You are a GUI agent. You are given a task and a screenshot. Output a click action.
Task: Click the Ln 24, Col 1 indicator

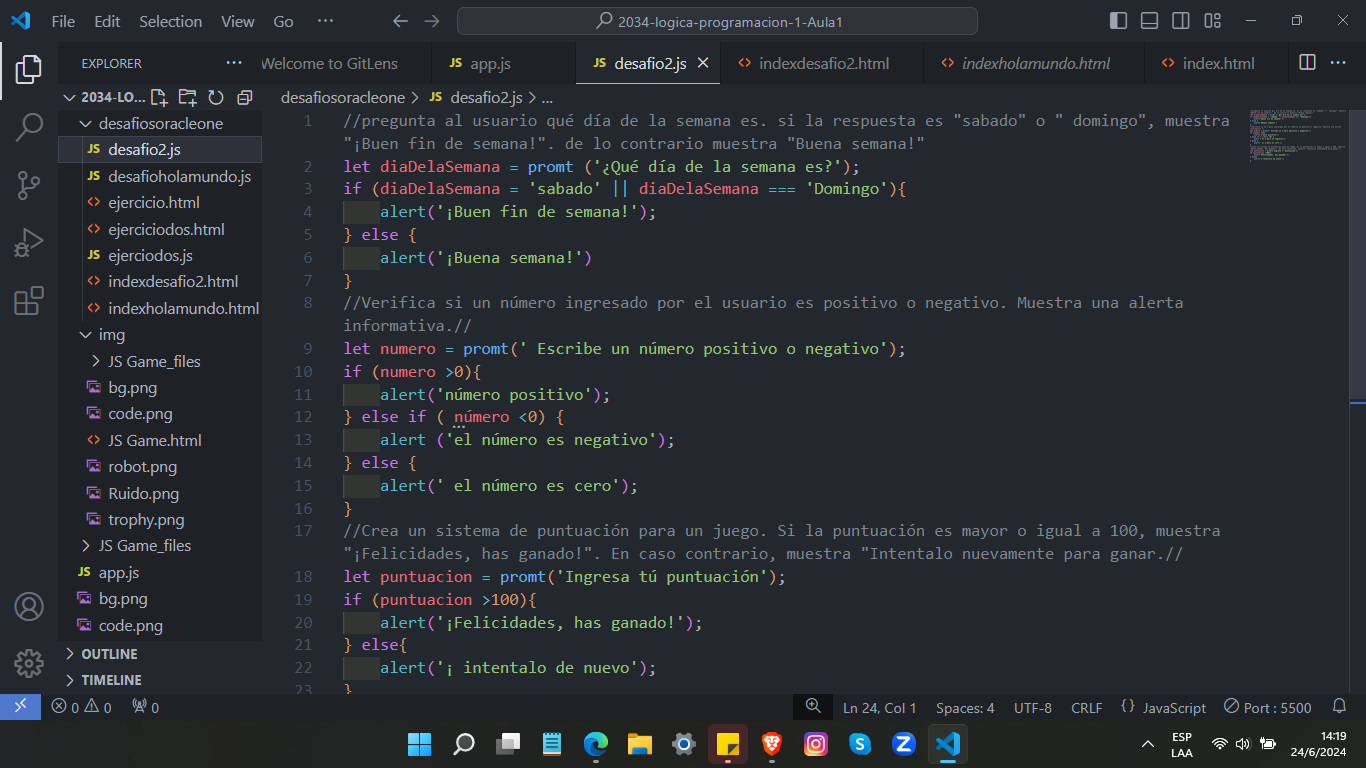(880, 707)
